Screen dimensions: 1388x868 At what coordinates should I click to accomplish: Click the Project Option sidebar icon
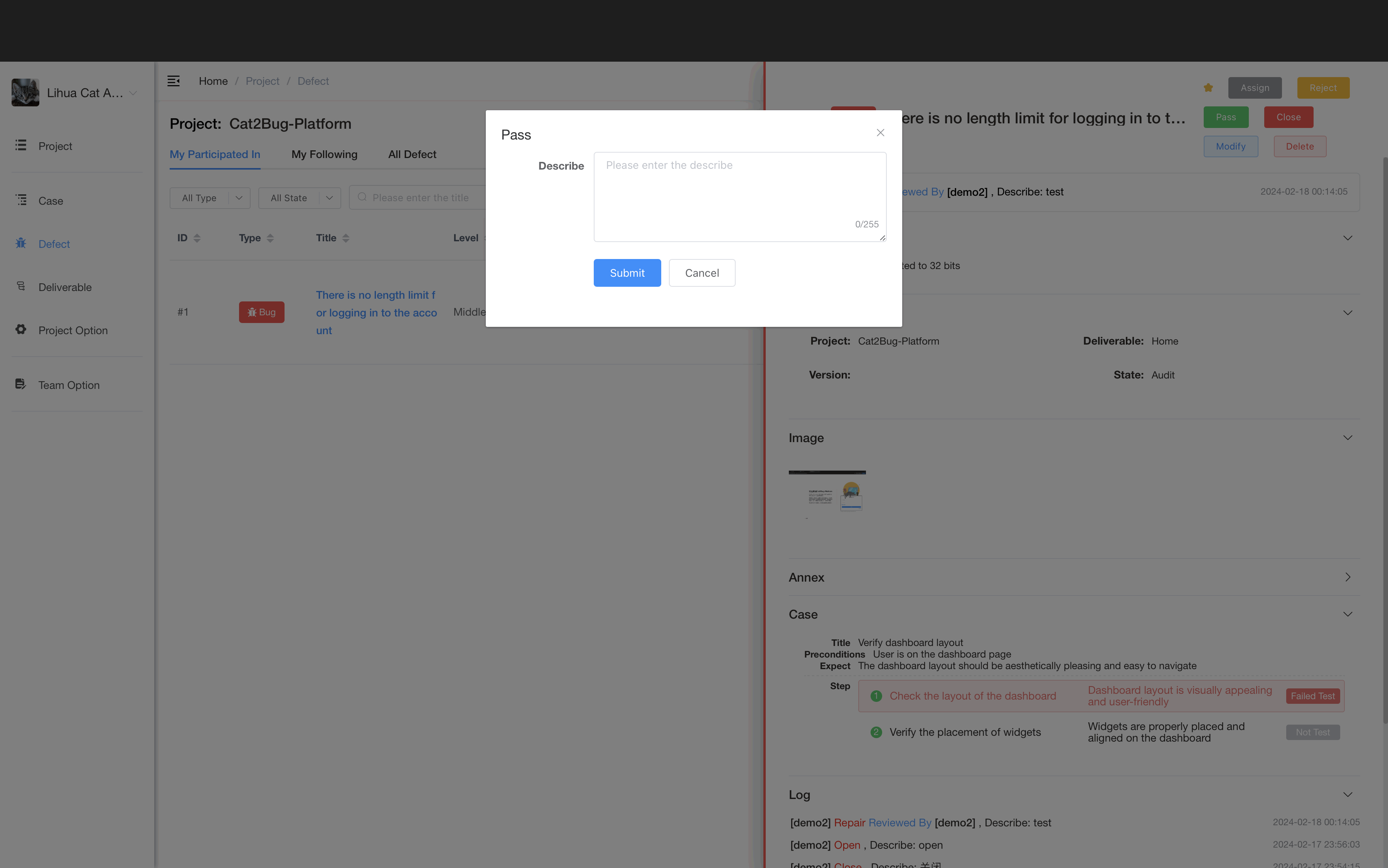pos(20,330)
